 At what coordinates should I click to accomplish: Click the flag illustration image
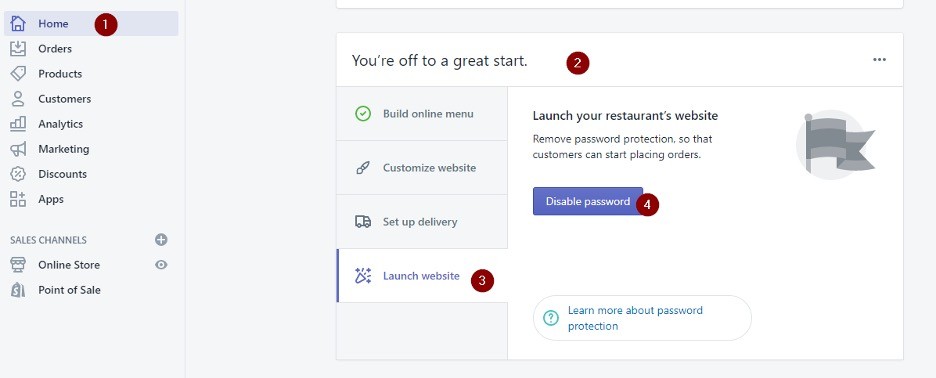tap(836, 145)
